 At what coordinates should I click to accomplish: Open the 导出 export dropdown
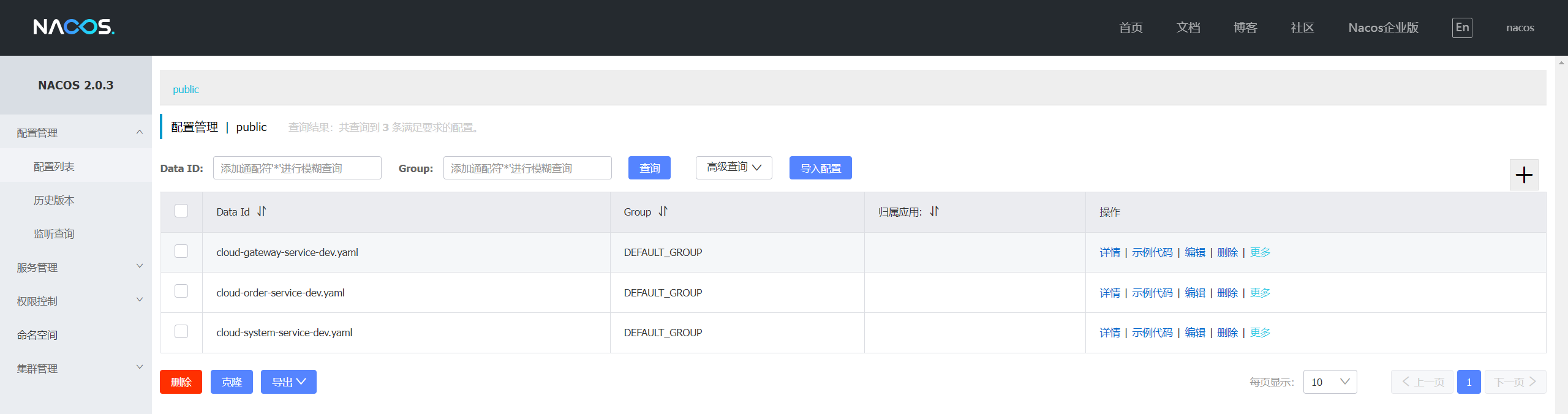[x=288, y=382]
